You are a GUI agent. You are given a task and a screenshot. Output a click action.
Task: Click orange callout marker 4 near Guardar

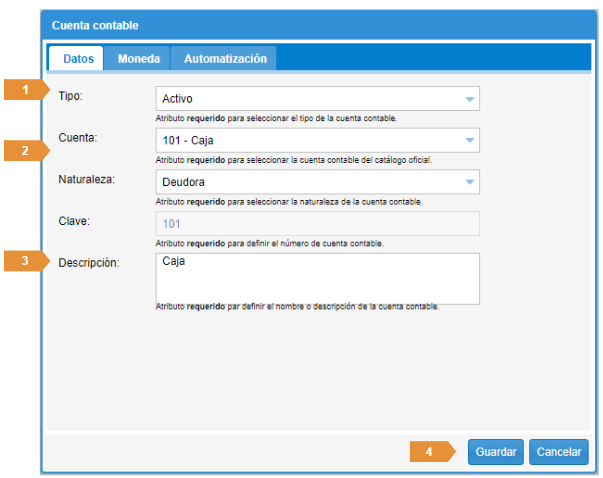(x=430, y=452)
